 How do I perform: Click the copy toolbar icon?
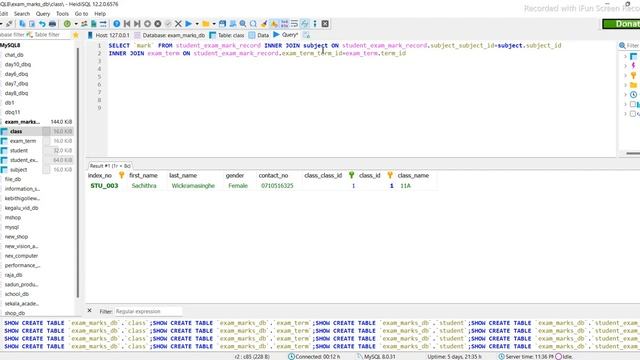22,24
